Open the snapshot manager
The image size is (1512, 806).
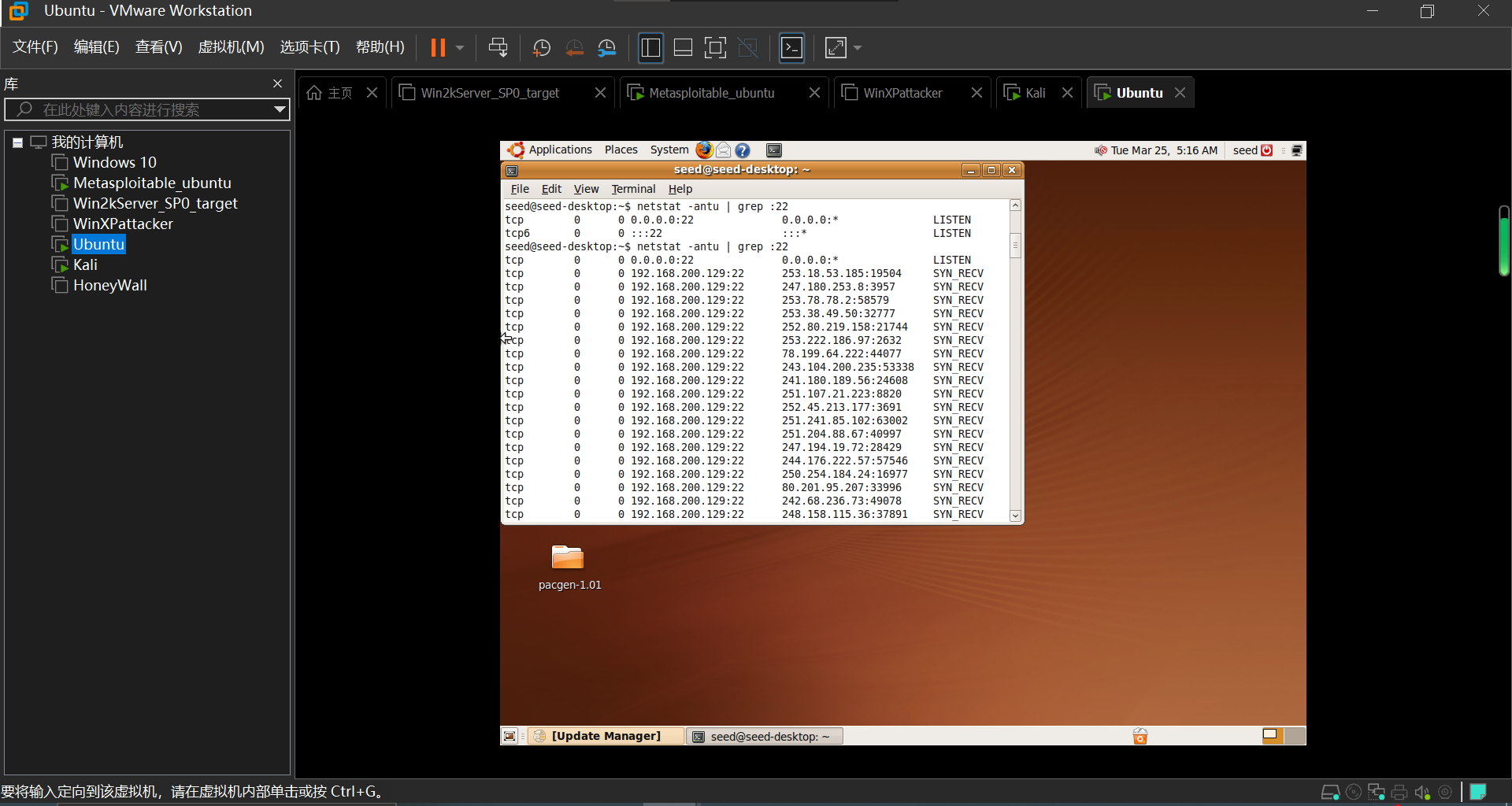pyautogui.click(x=606, y=48)
